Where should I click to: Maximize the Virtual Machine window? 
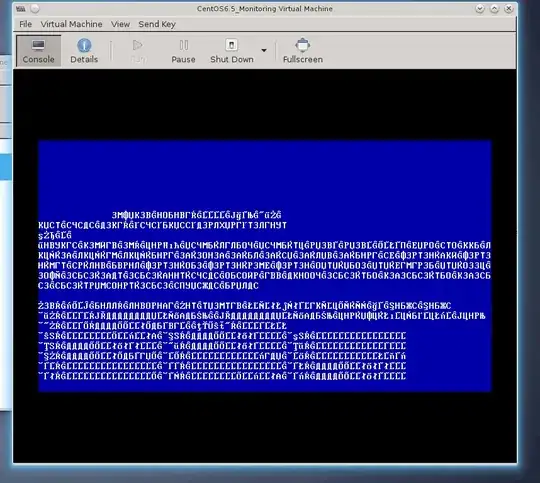pyautogui.click(x=494, y=9)
